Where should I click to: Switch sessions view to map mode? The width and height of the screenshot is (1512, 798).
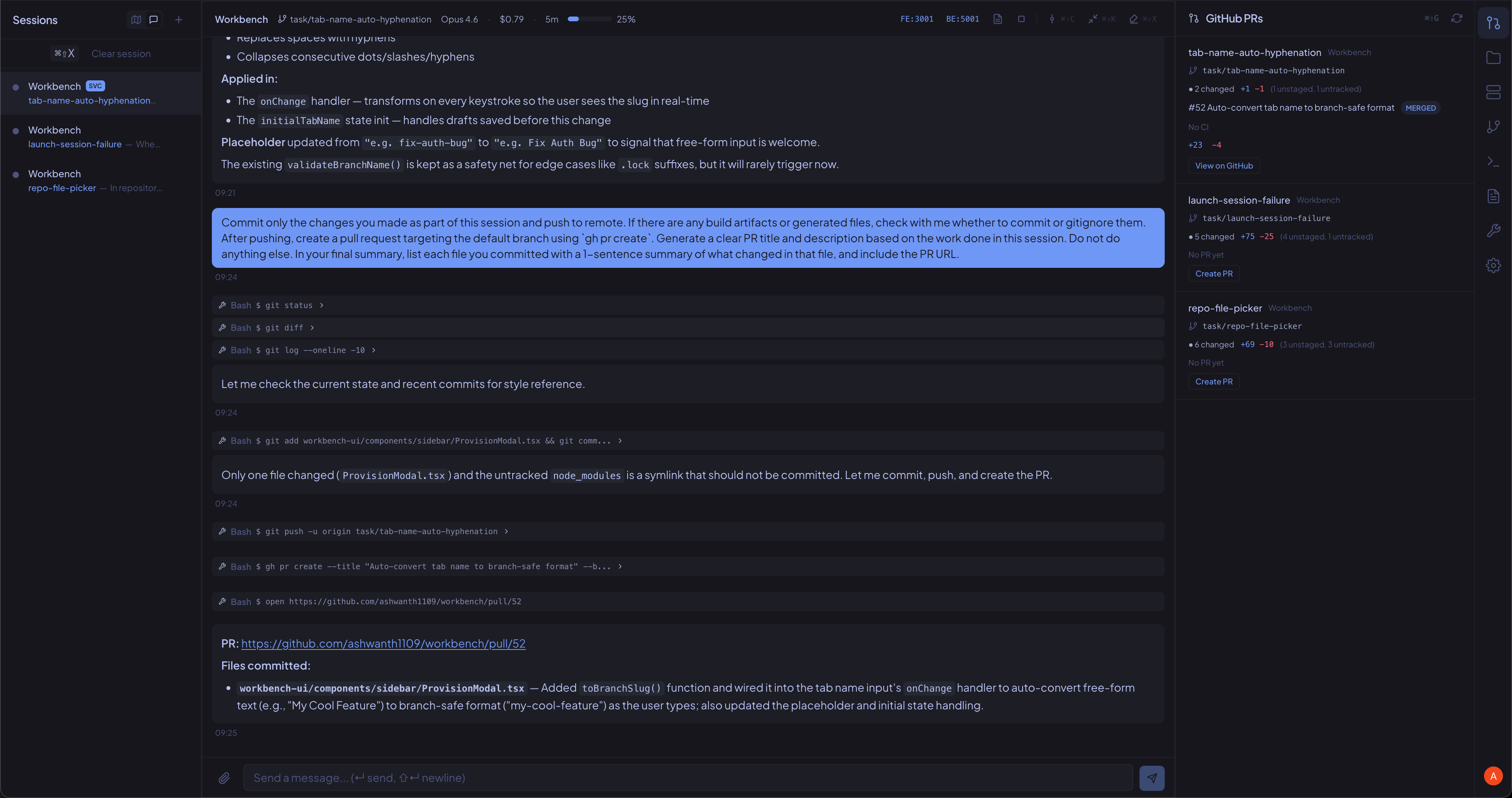[x=135, y=19]
